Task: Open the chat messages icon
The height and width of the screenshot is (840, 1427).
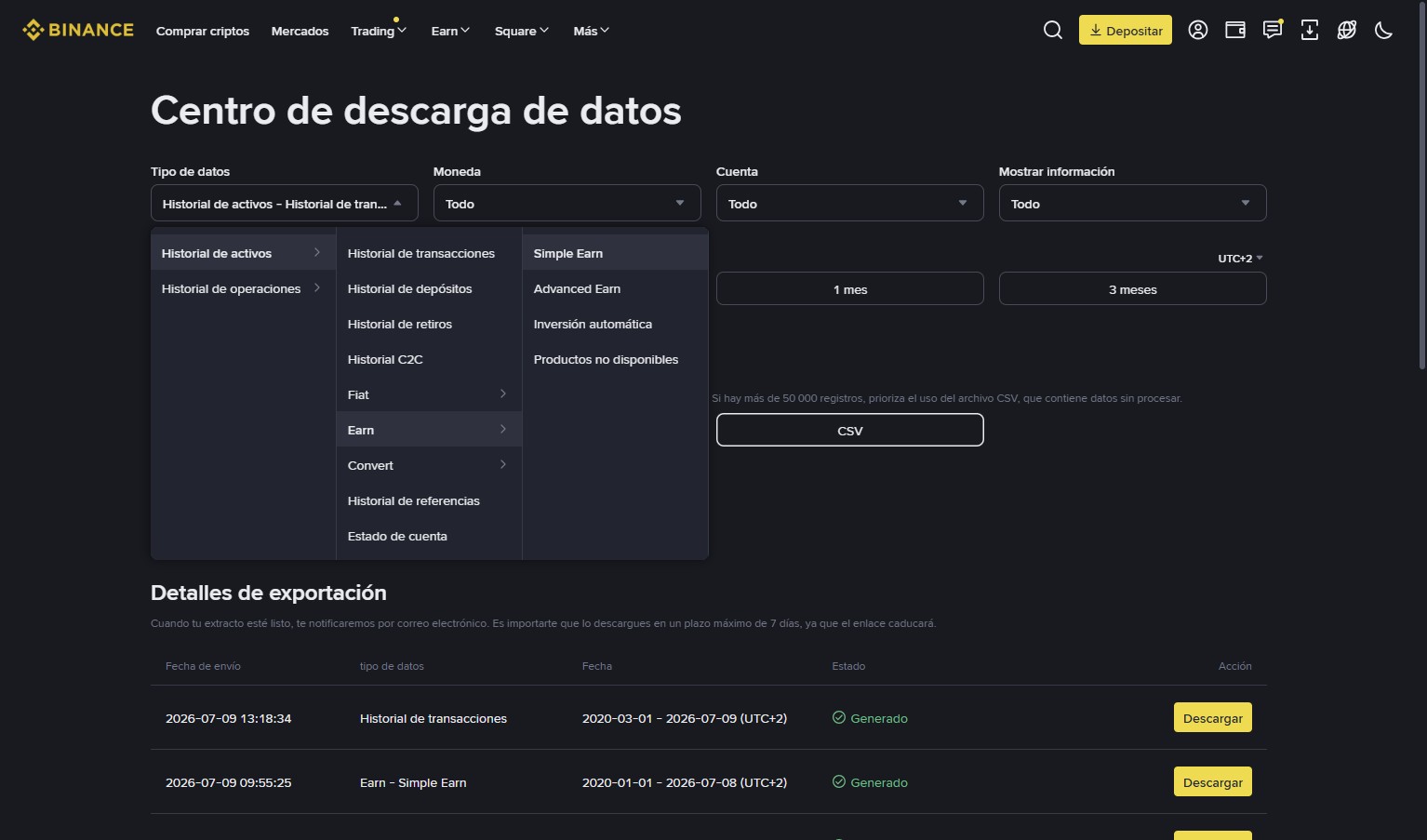Action: (x=1273, y=30)
